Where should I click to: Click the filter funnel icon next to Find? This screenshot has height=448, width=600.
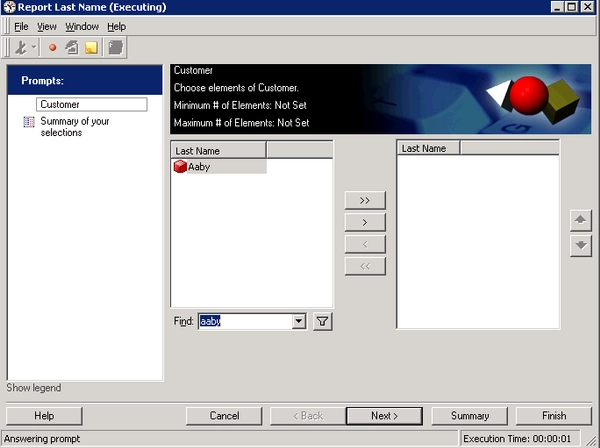coord(323,321)
